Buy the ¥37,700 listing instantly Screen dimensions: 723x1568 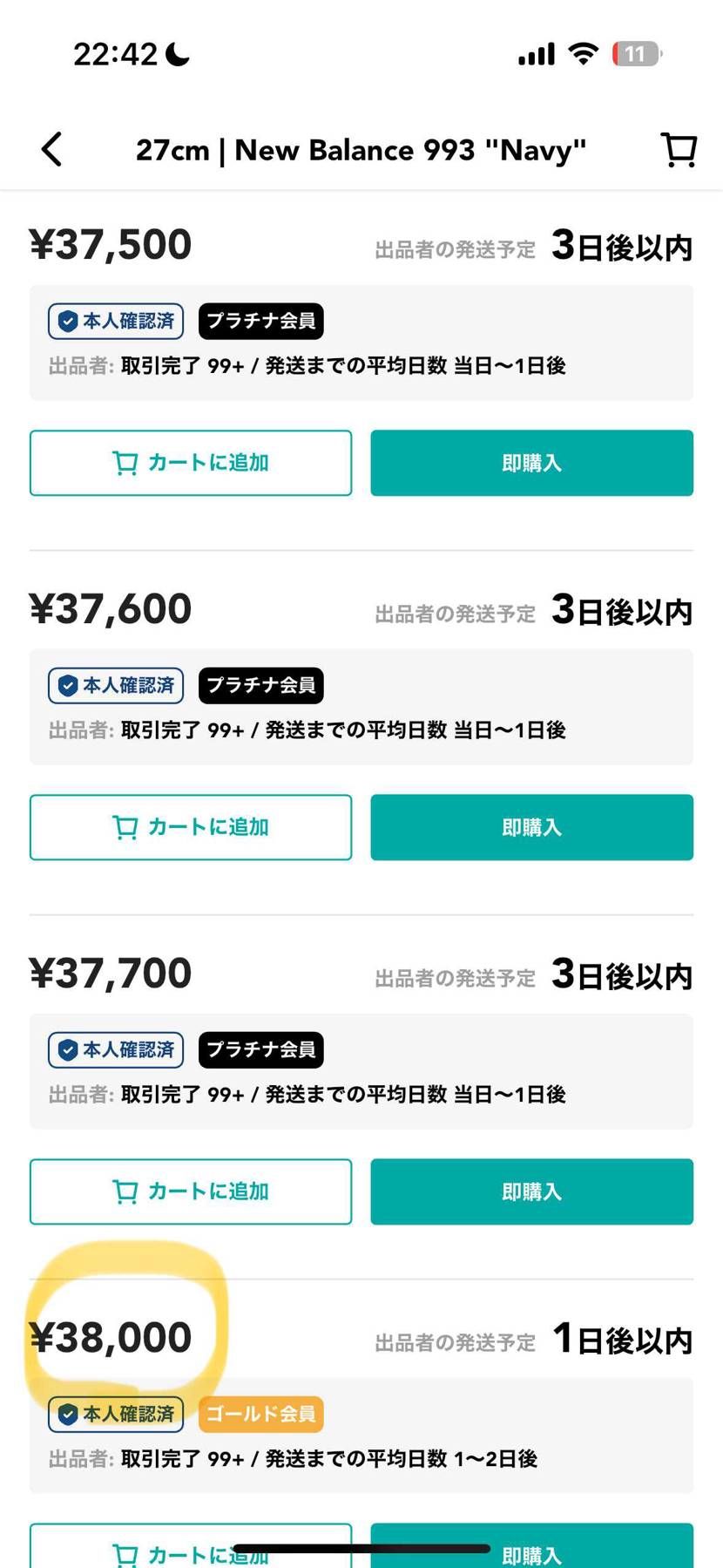click(x=531, y=1191)
